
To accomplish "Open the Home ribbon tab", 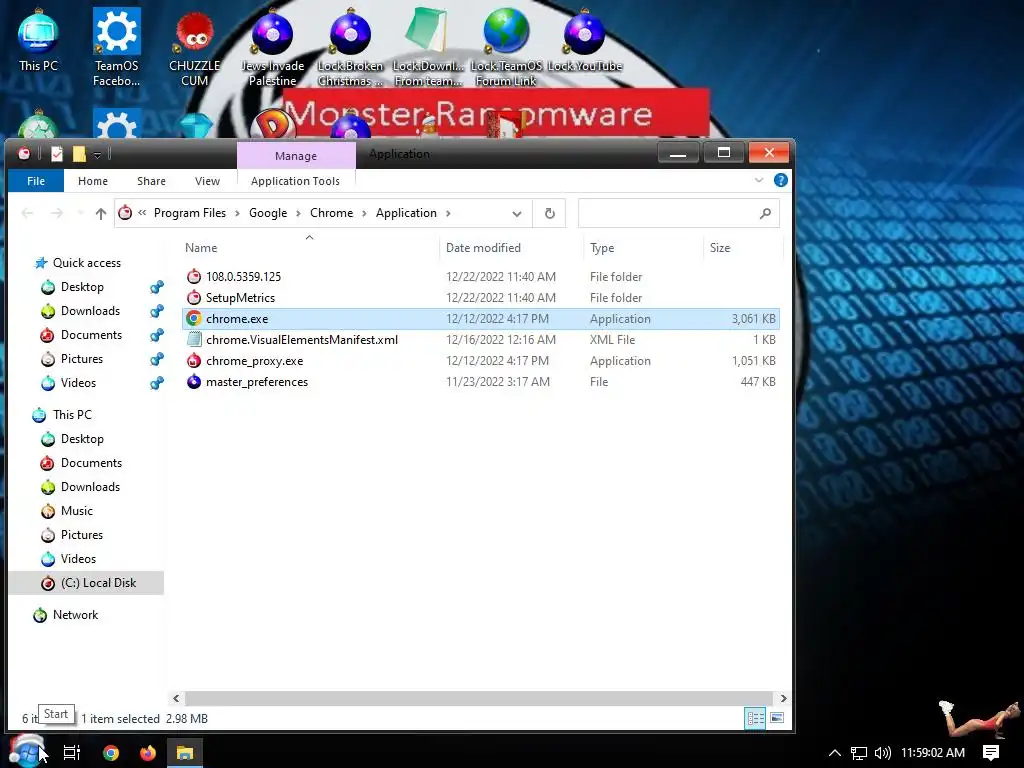I will click(93, 181).
